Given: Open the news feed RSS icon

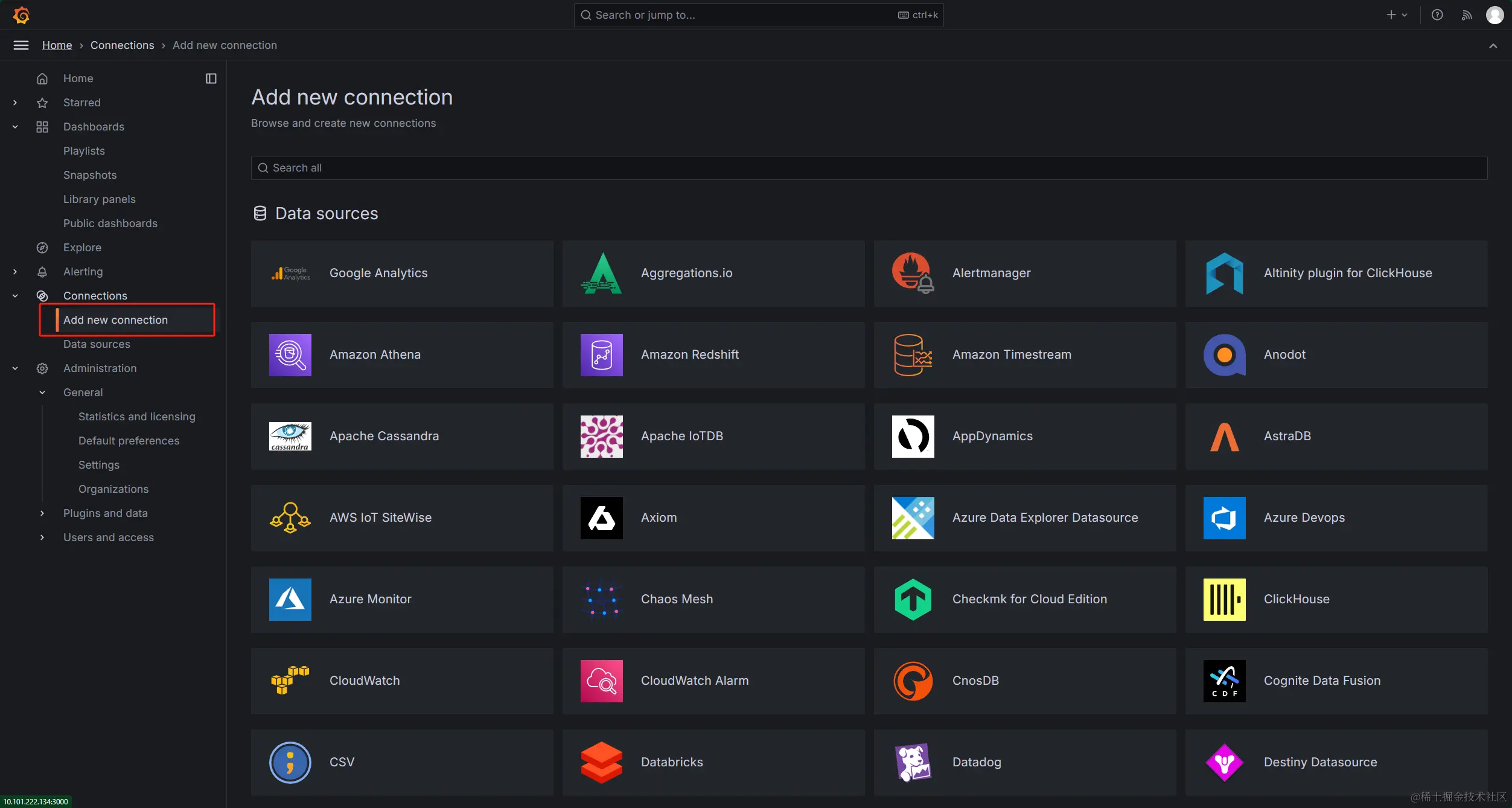Looking at the screenshot, I should point(1466,15).
